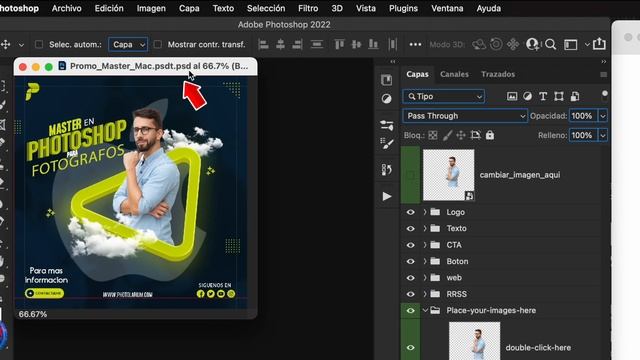Open Move tool preset picker arrow

pos(21,44)
